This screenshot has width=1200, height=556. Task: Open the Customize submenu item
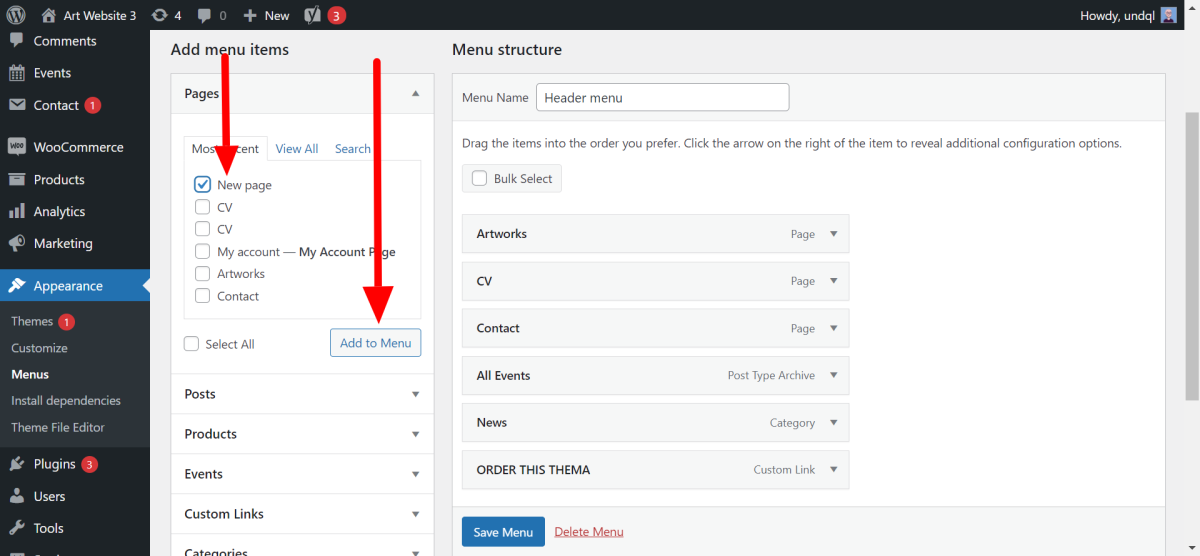[39, 348]
